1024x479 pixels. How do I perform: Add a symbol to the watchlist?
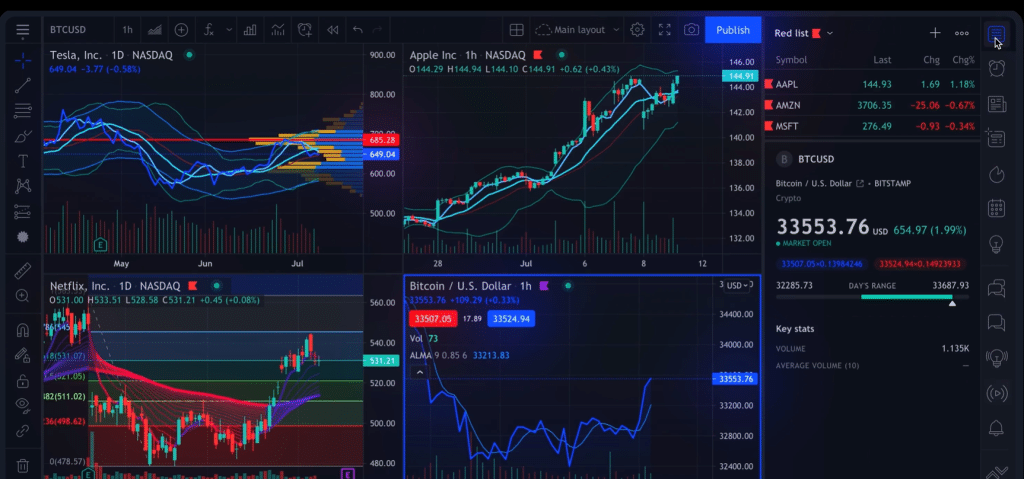pyautogui.click(x=935, y=33)
